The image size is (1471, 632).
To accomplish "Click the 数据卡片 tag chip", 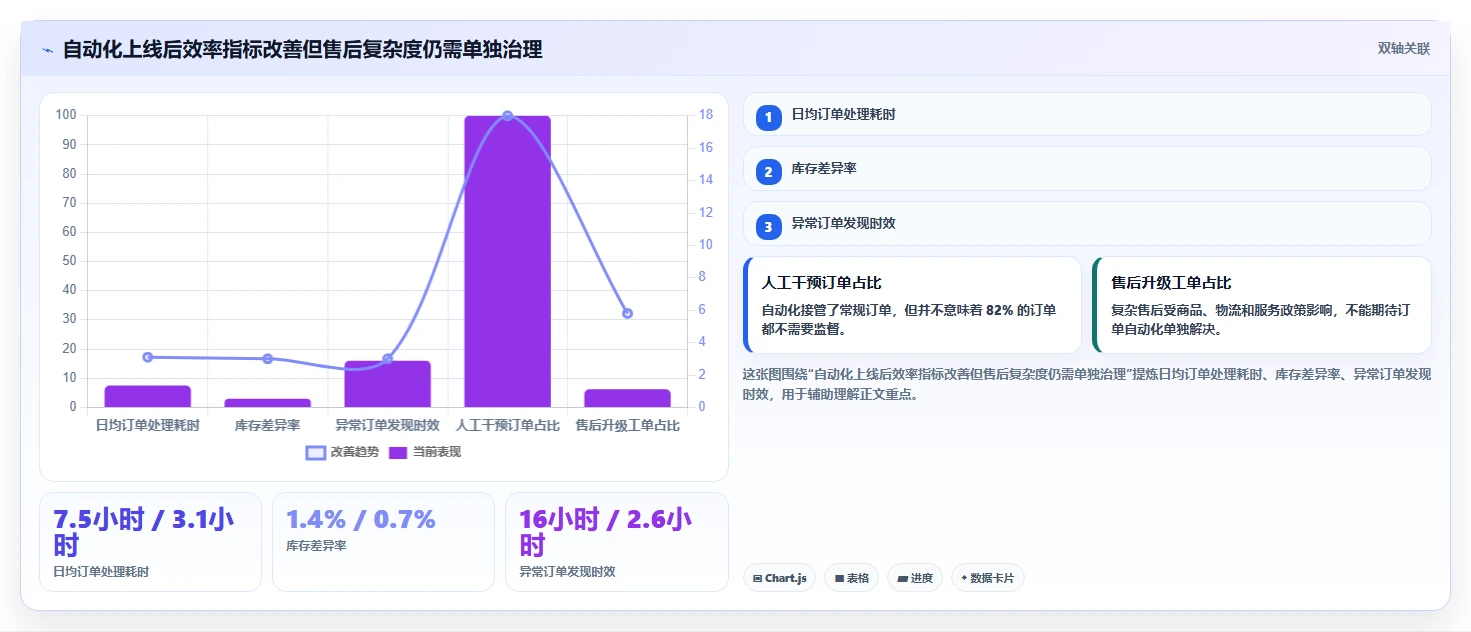I will pos(987,578).
